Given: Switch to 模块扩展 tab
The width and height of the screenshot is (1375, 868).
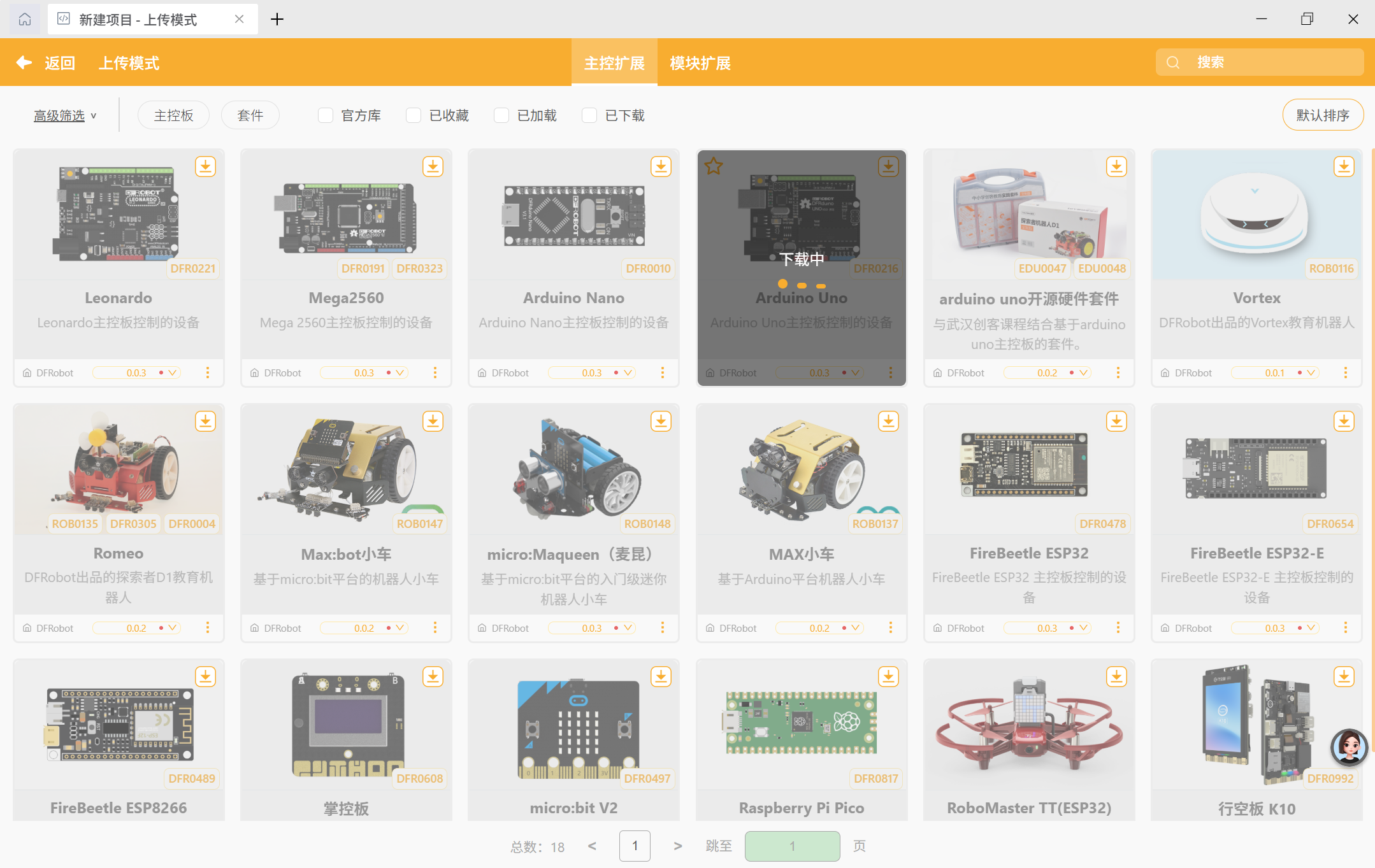Looking at the screenshot, I should [700, 62].
